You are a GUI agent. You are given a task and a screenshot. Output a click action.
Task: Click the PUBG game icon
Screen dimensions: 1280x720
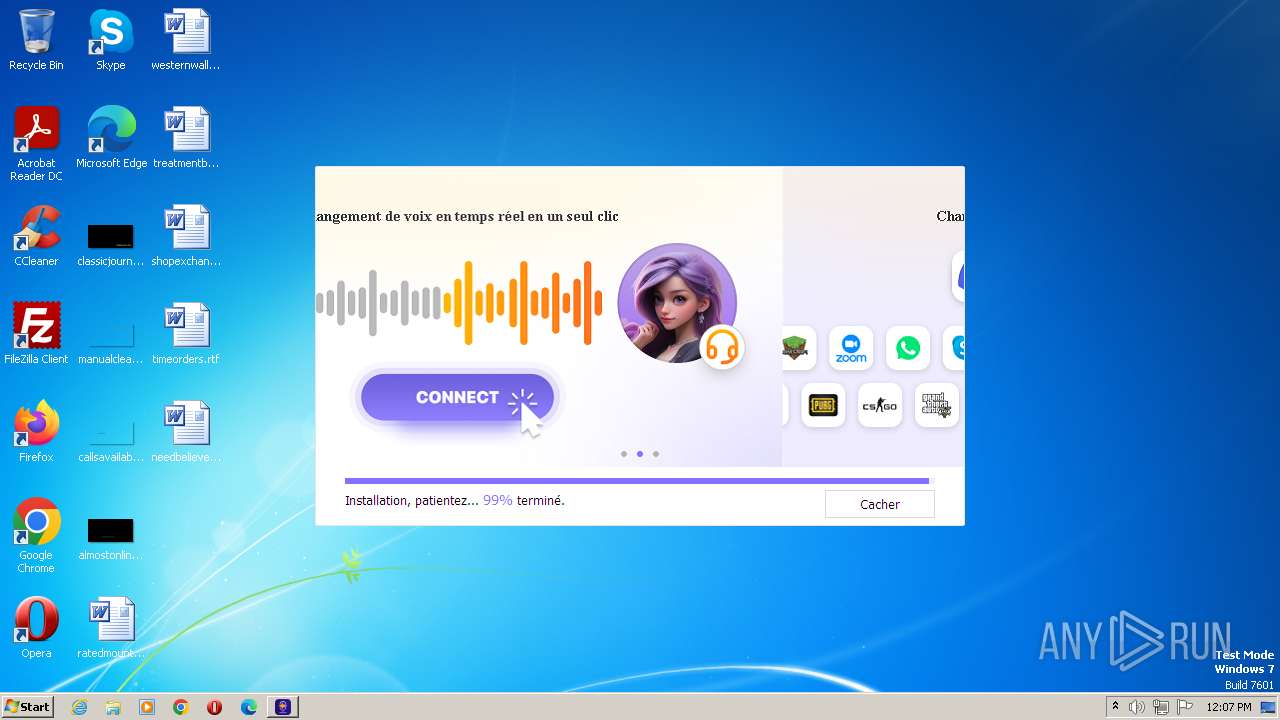pyautogui.click(x=823, y=405)
